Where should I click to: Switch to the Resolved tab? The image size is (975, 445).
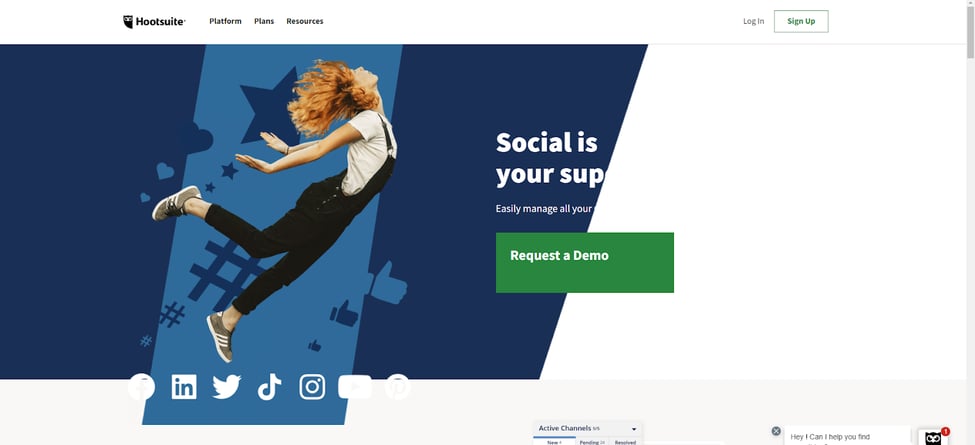625,442
